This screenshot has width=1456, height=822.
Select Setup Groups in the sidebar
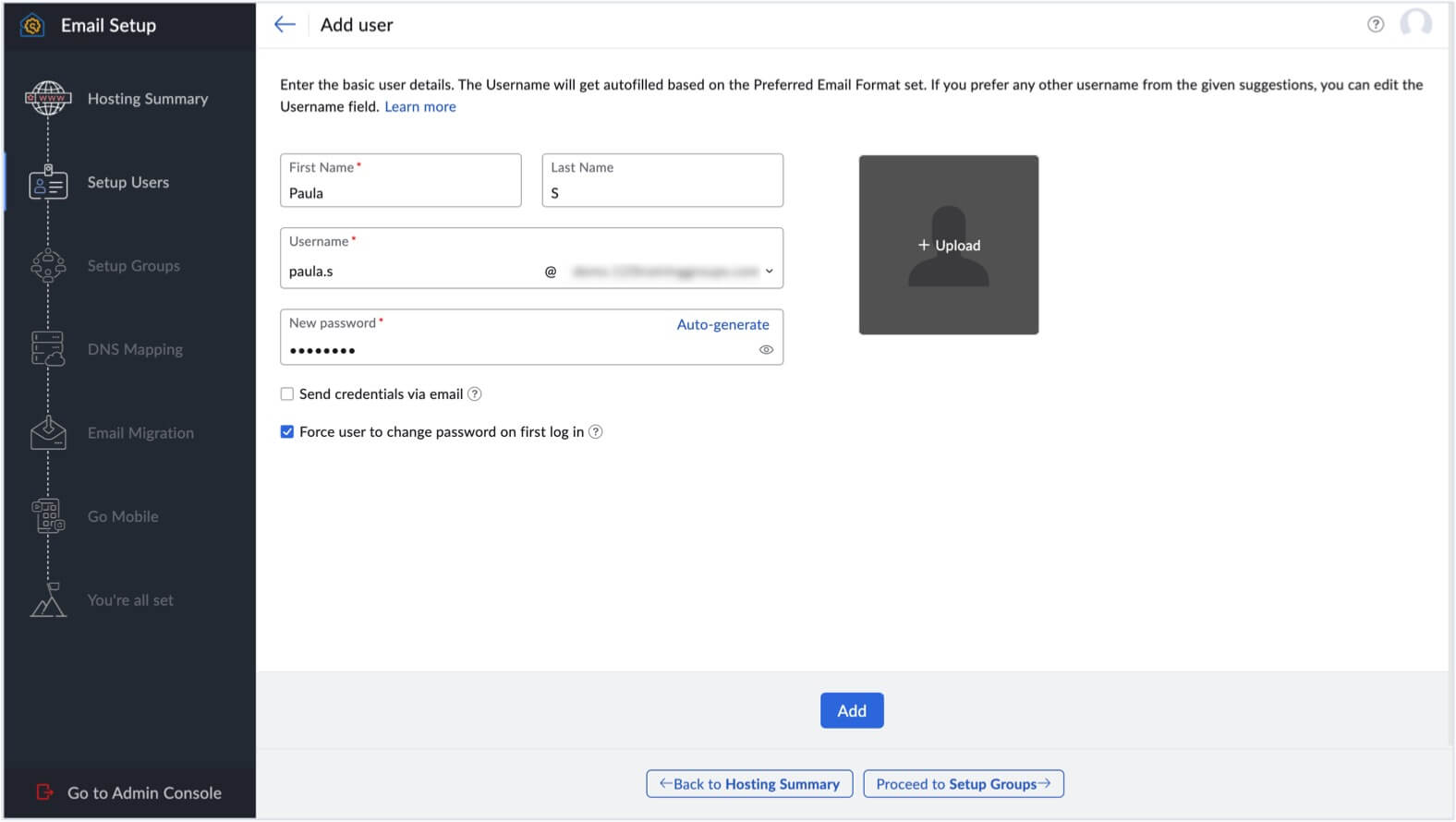[x=133, y=266]
